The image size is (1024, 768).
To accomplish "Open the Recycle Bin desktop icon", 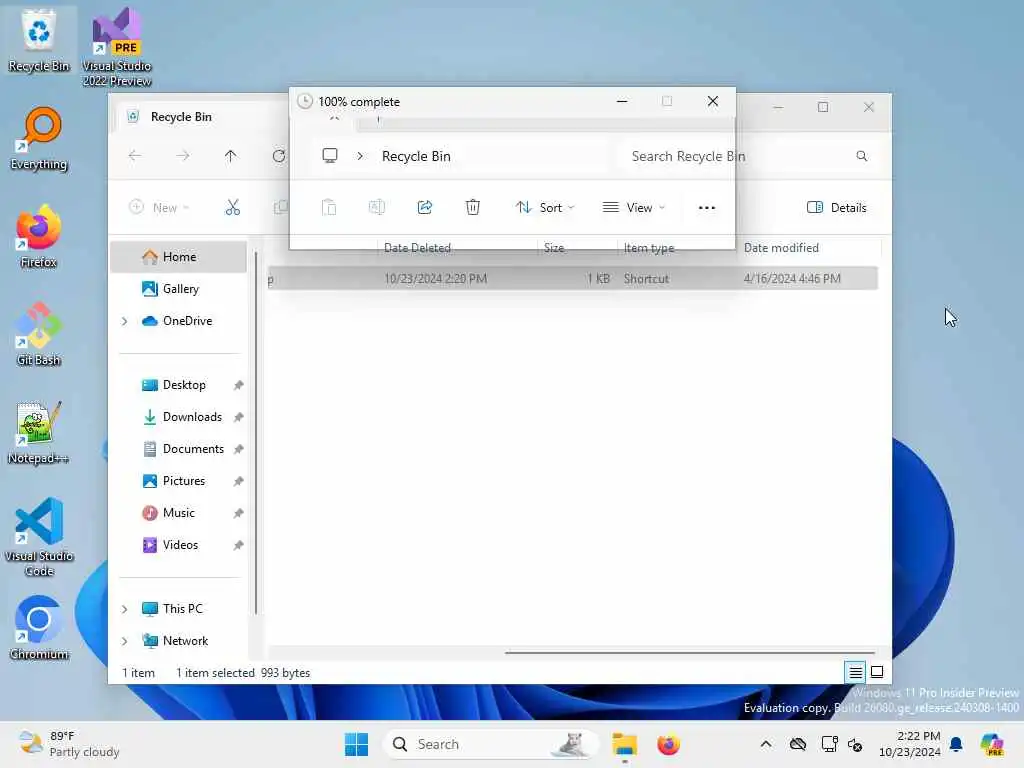I will tap(39, 40).
